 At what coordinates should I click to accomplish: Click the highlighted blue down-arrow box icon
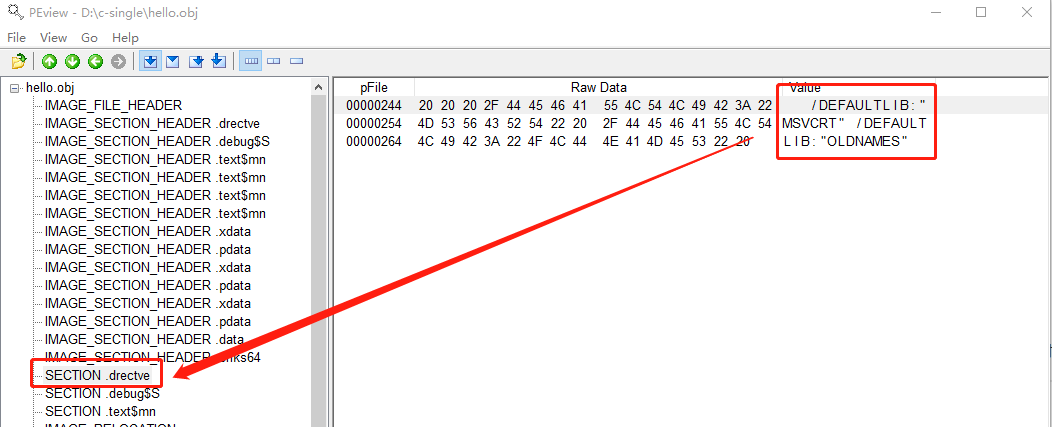click(x=150, y=62)
